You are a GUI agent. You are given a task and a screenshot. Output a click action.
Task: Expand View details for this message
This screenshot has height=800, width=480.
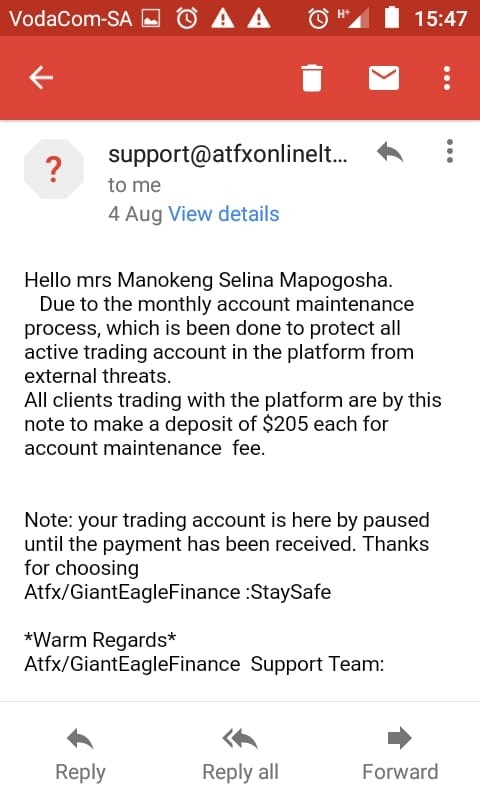click(223, 214)
